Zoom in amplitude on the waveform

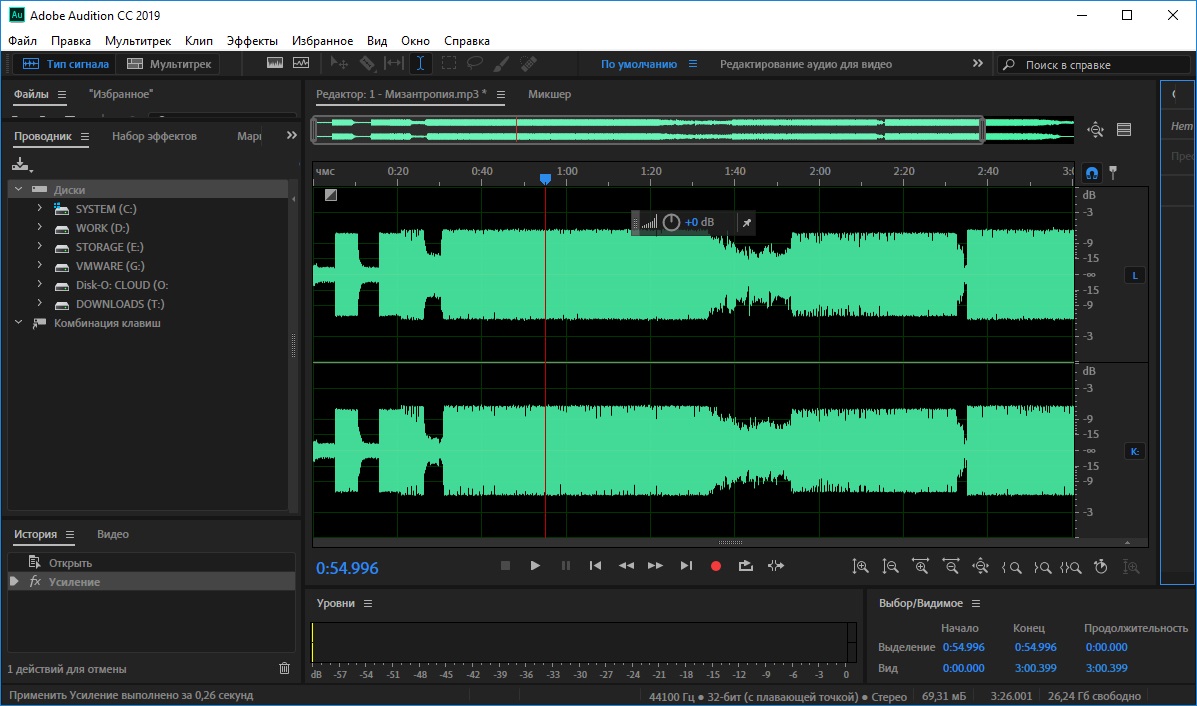[860, 566]
